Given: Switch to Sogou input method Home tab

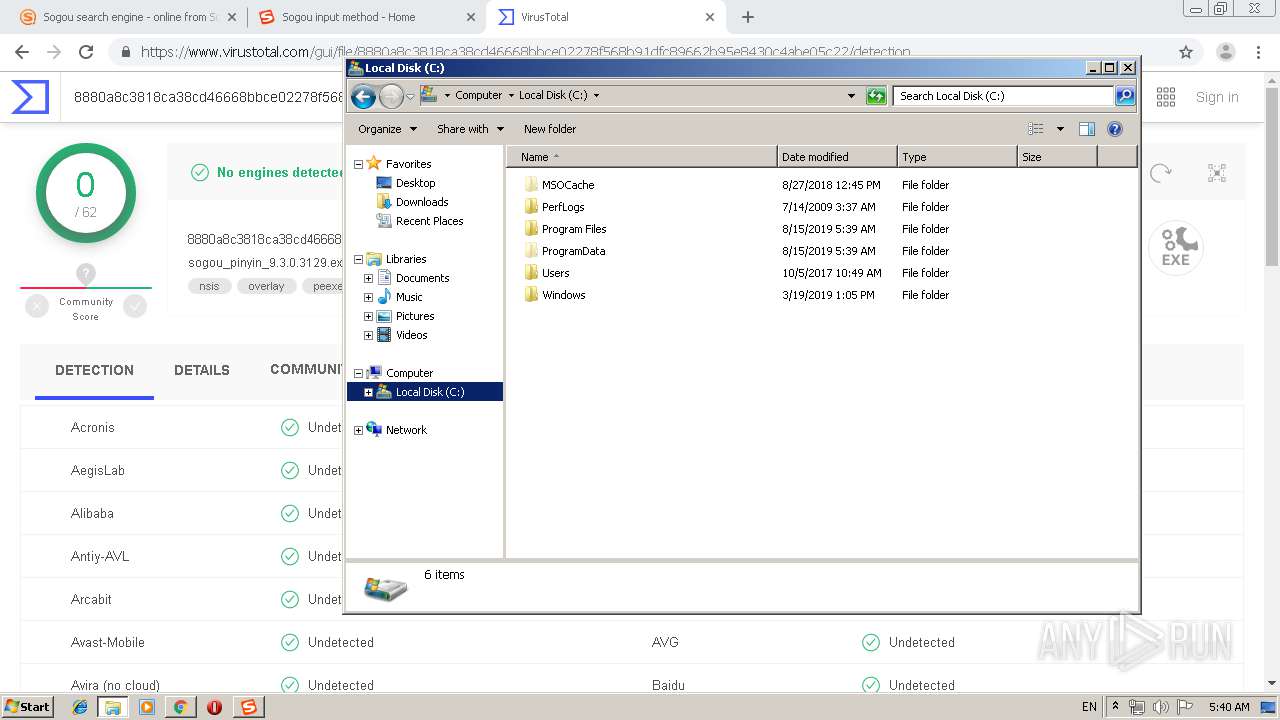Looking at the screenshot, I should point(366,17).
